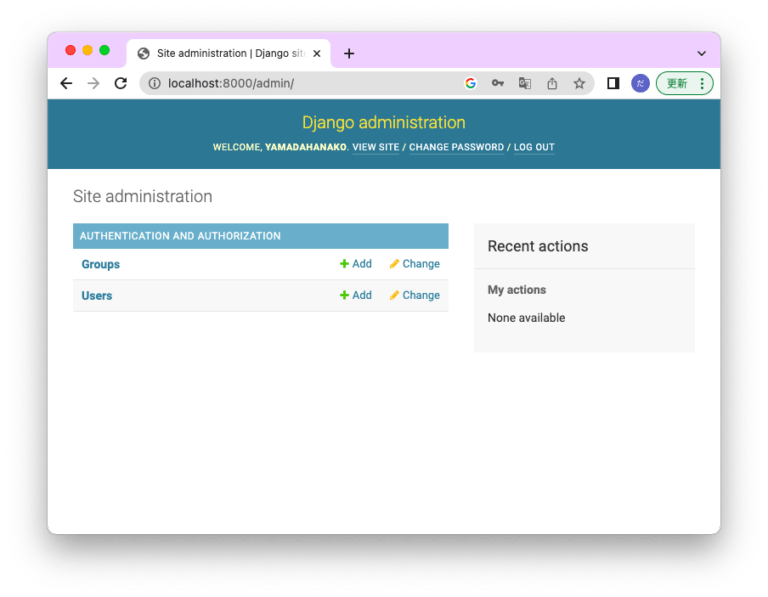This screenshot has width=768, height=597.
Task: Close the Site administration tab
Action: 317,54
